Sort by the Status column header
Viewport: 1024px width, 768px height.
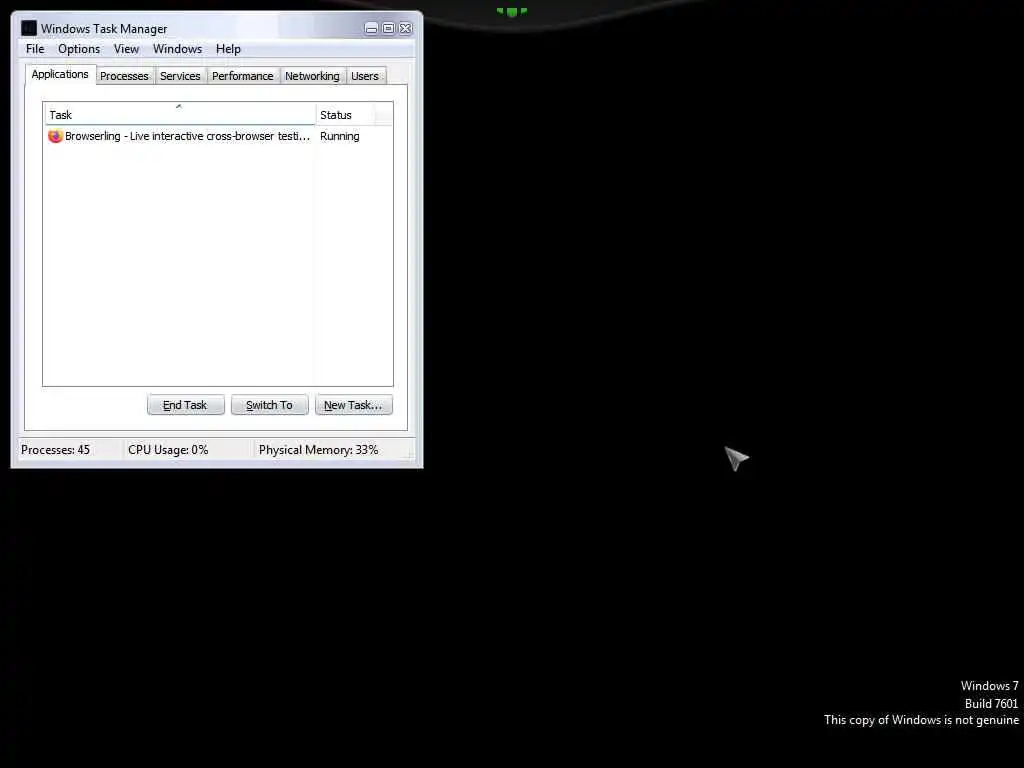coord(345,115)
